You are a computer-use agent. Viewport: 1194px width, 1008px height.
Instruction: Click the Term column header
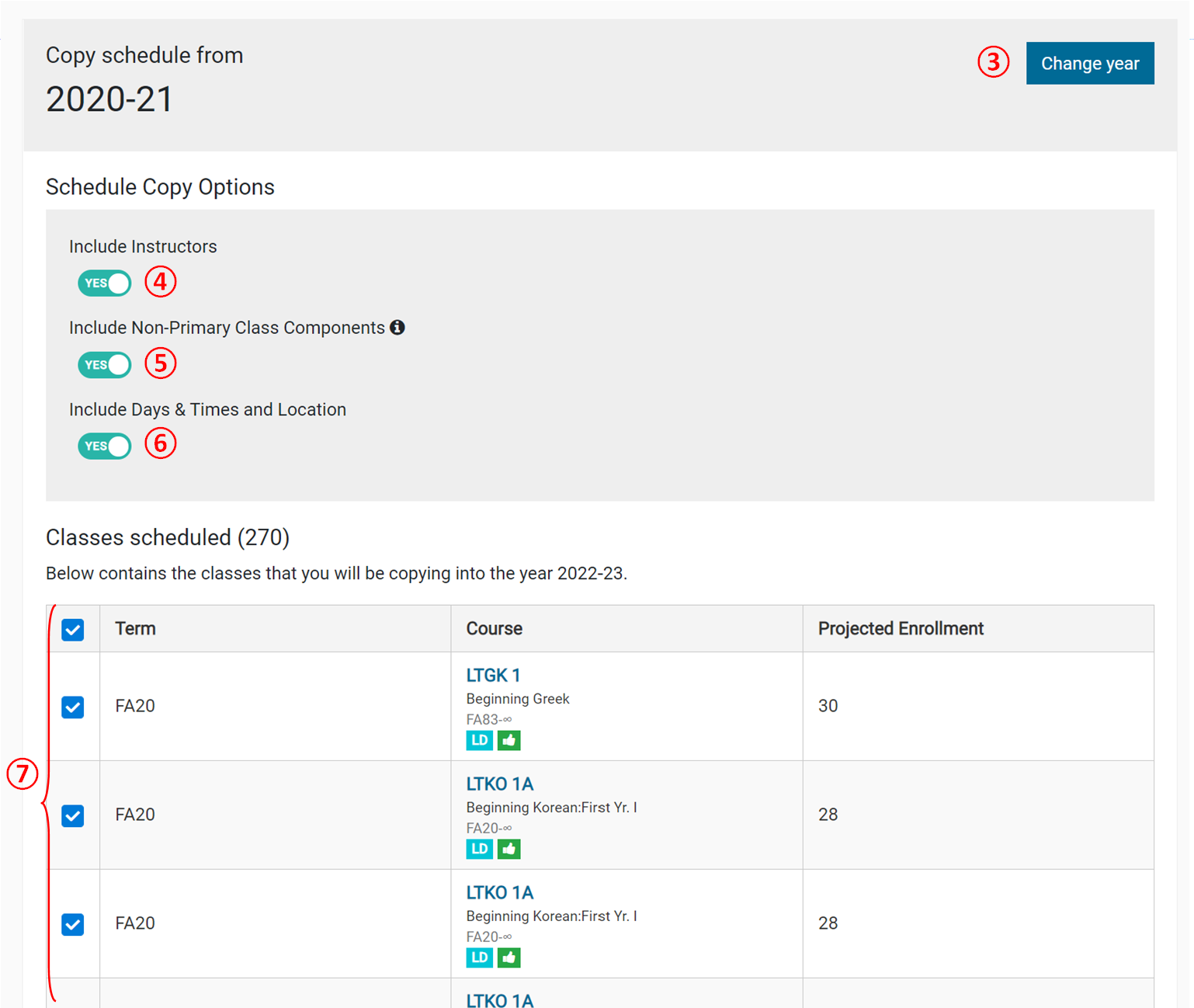[135, 628]
